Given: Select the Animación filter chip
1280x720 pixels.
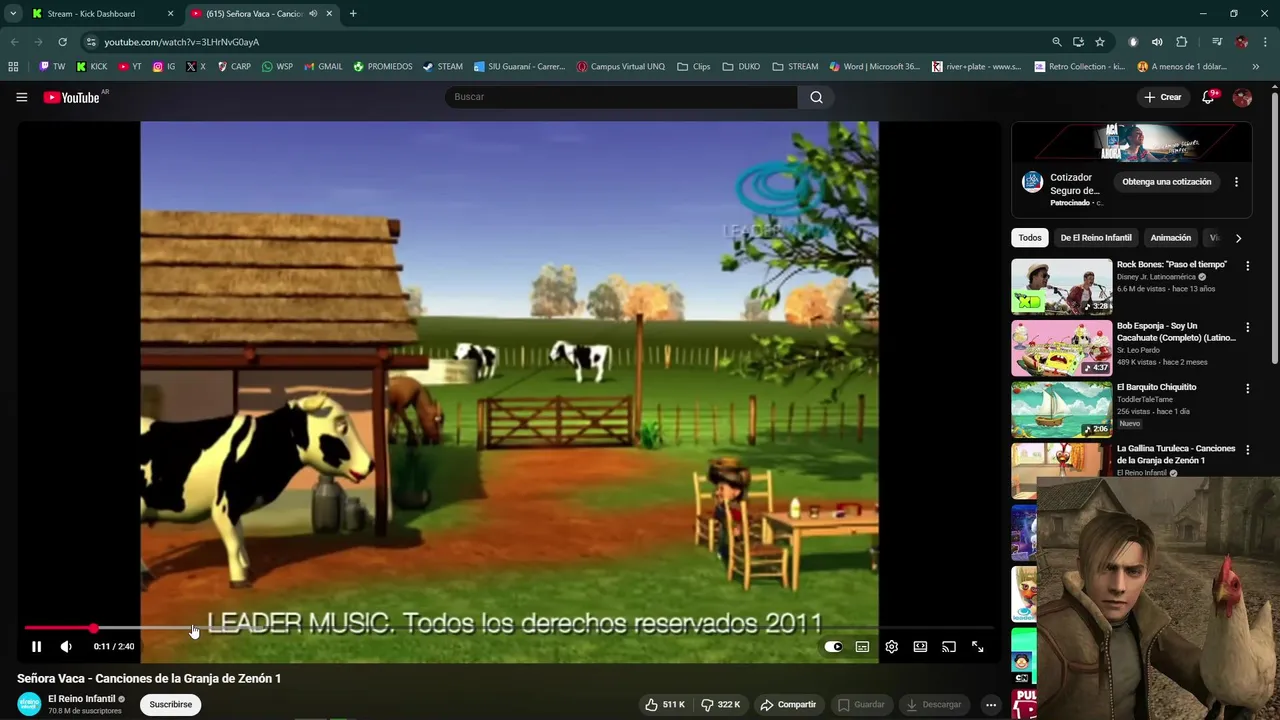Looking at the screenshot, I should (x=1170, y=238).
